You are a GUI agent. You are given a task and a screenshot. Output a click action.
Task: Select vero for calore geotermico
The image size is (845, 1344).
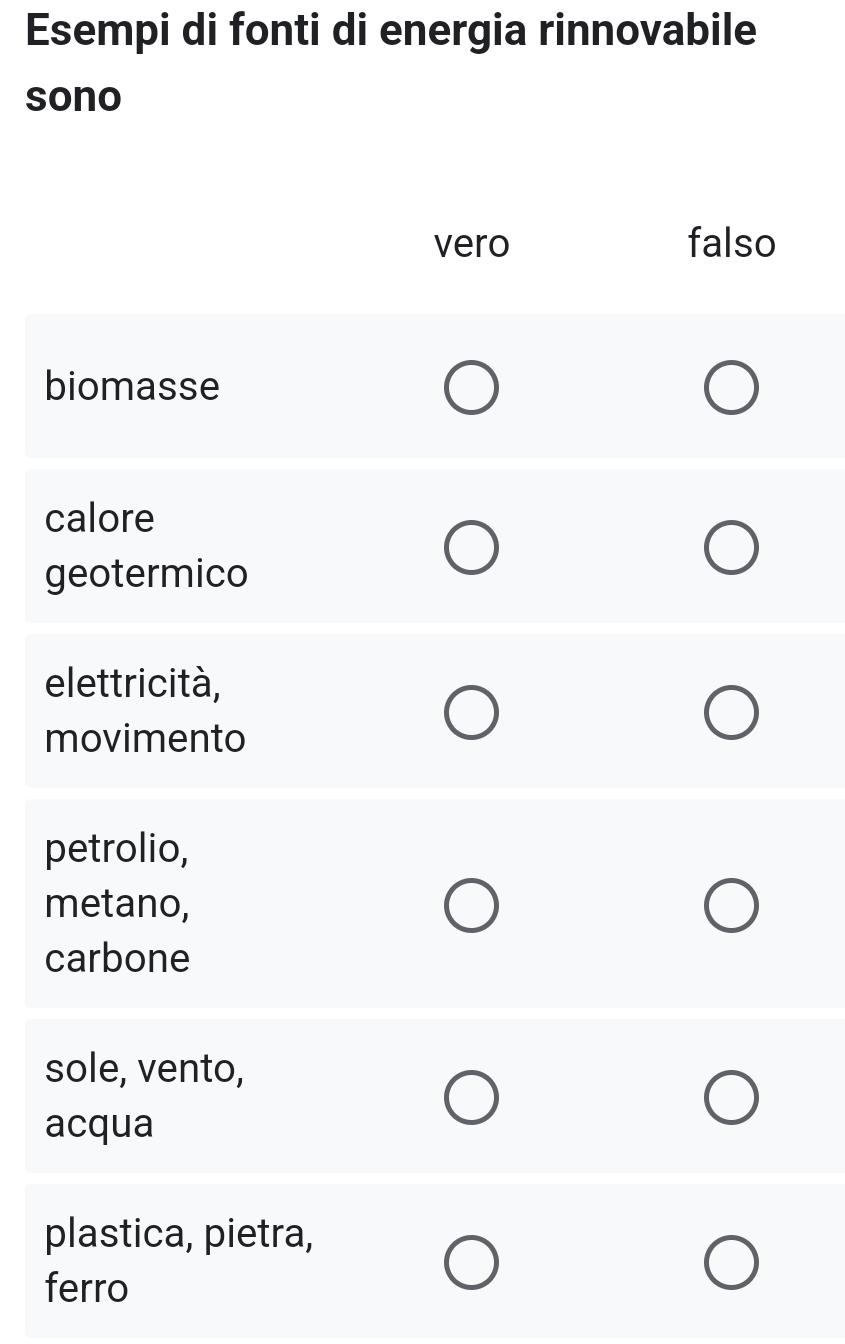[471, 548]
